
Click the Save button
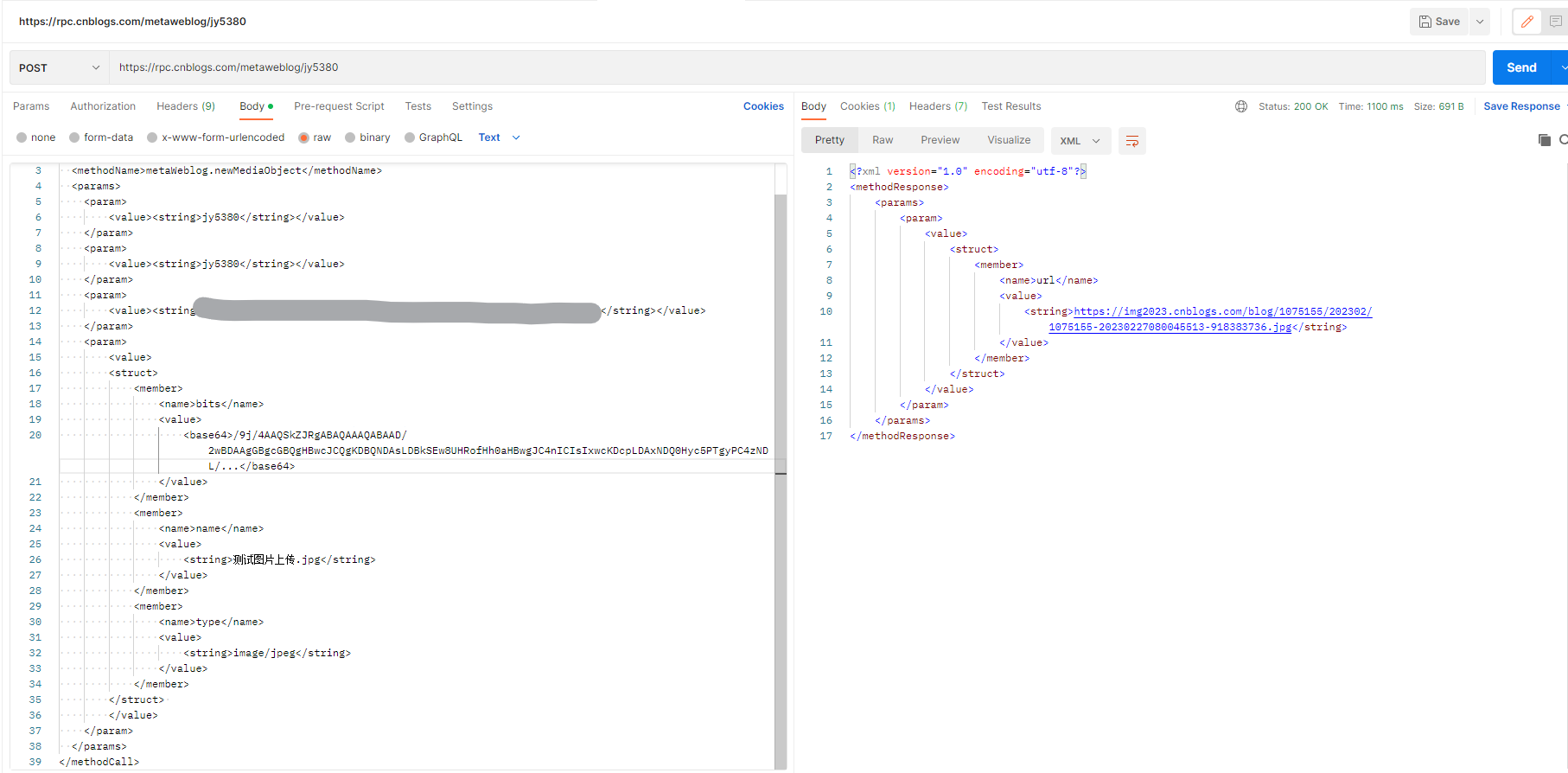(1440, 22)
